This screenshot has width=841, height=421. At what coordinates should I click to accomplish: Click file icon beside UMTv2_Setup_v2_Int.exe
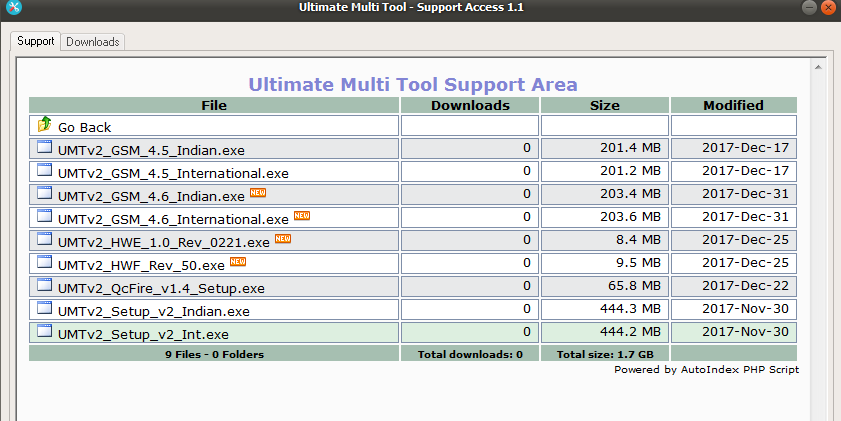point(45,331)
